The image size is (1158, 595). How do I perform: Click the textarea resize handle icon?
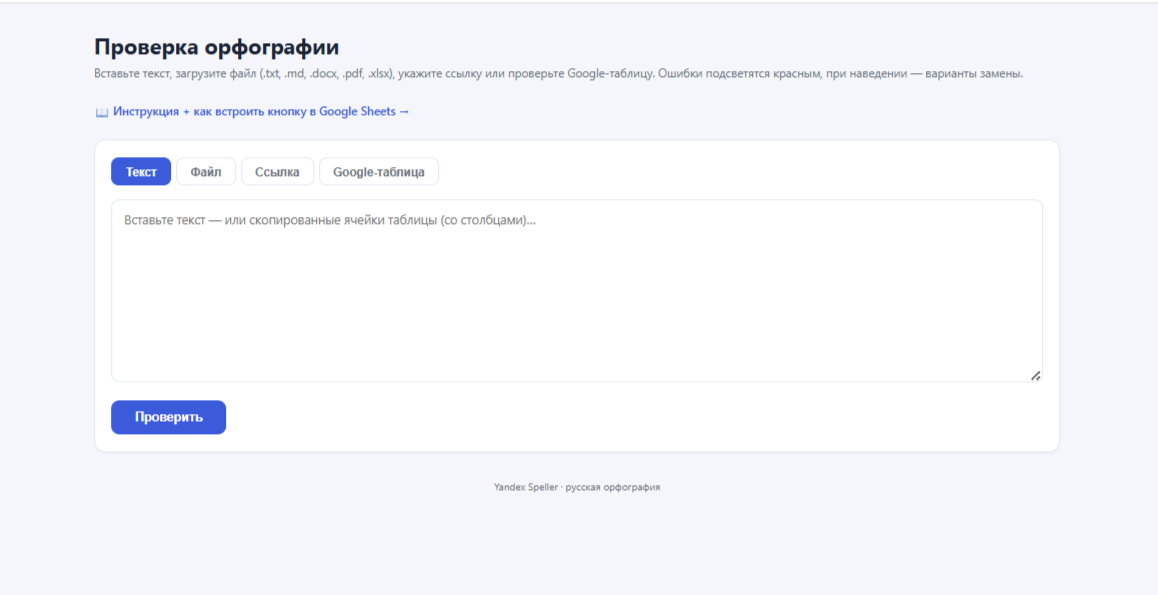1035,375
